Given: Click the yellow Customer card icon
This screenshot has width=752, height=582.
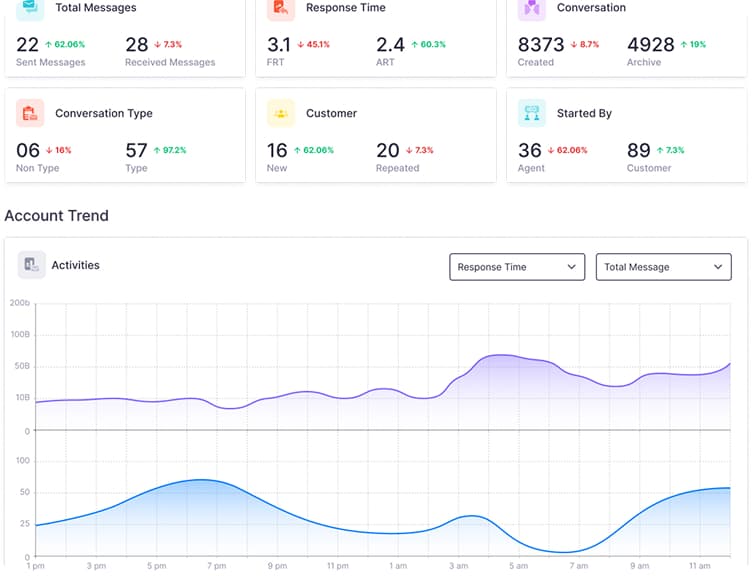Looking at the screenshot, I should tap(281, 114).
